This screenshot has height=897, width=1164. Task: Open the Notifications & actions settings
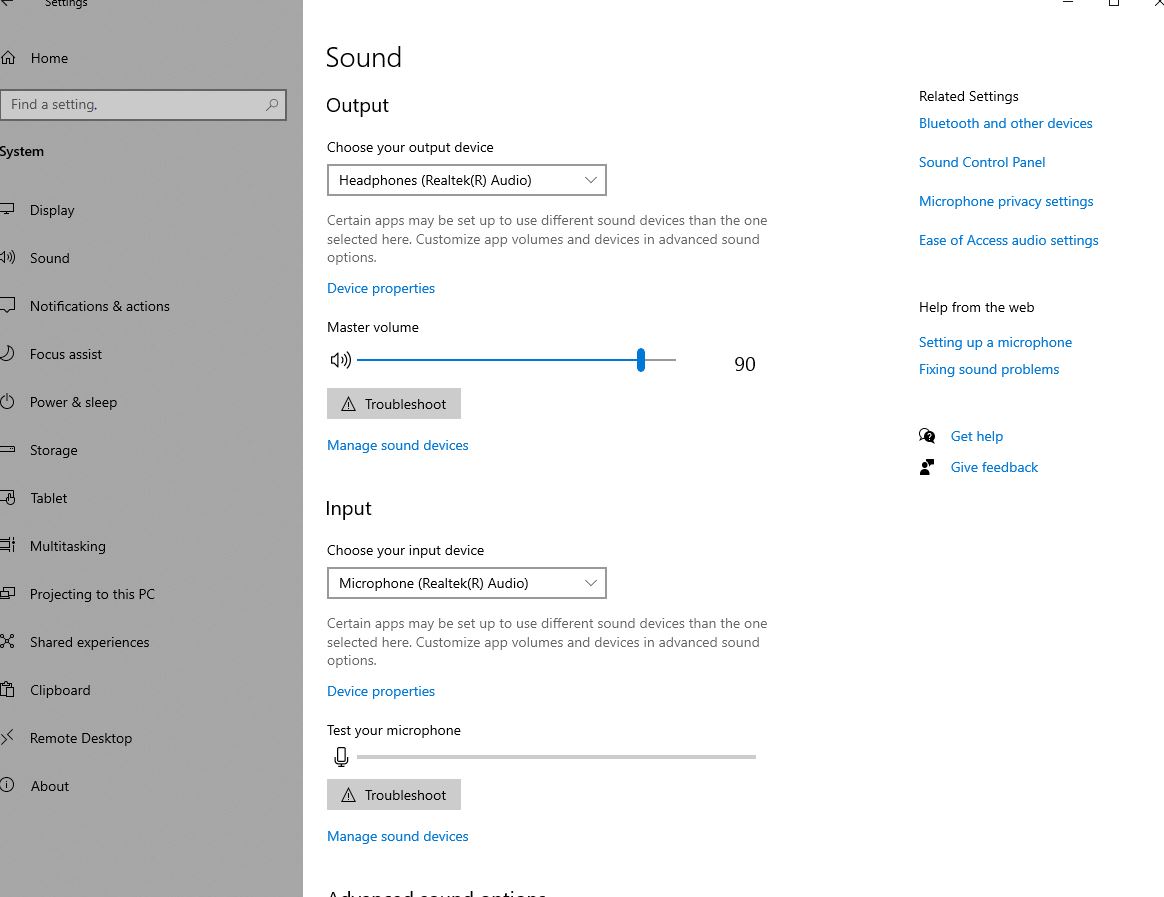(x=99, y=306)
